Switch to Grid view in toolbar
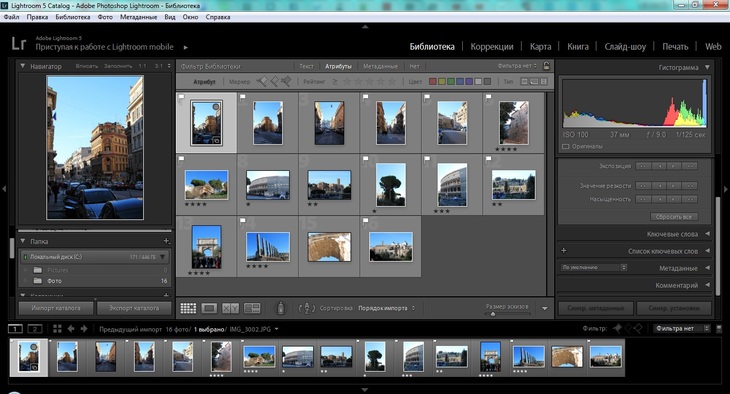The height and width of the screenshot is (394, 730). tap(188, 308)
